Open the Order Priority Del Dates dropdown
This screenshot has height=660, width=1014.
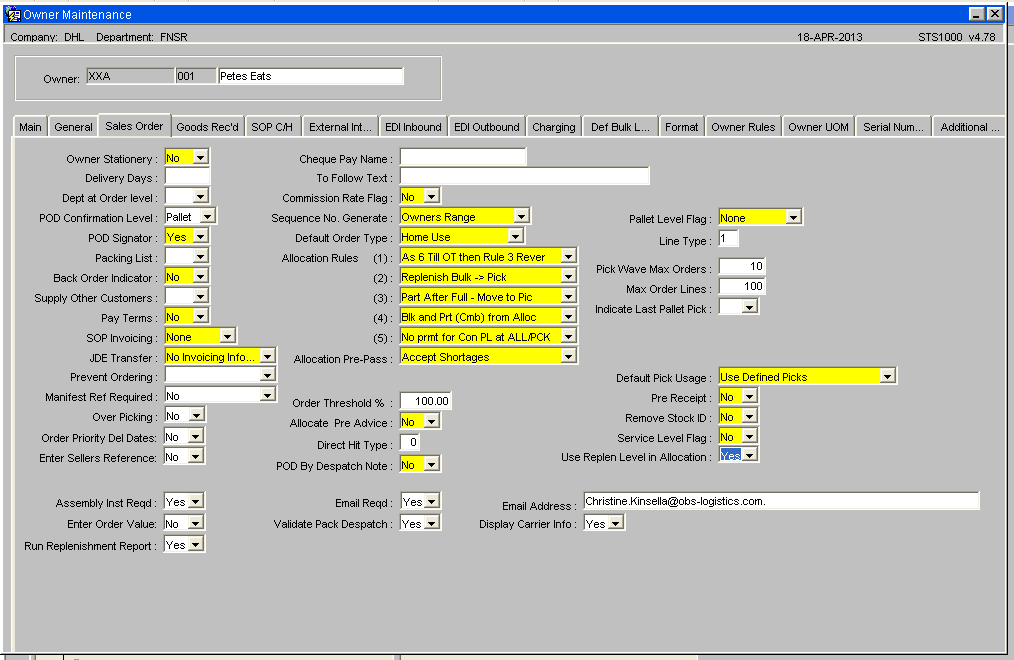click(195, 437)
